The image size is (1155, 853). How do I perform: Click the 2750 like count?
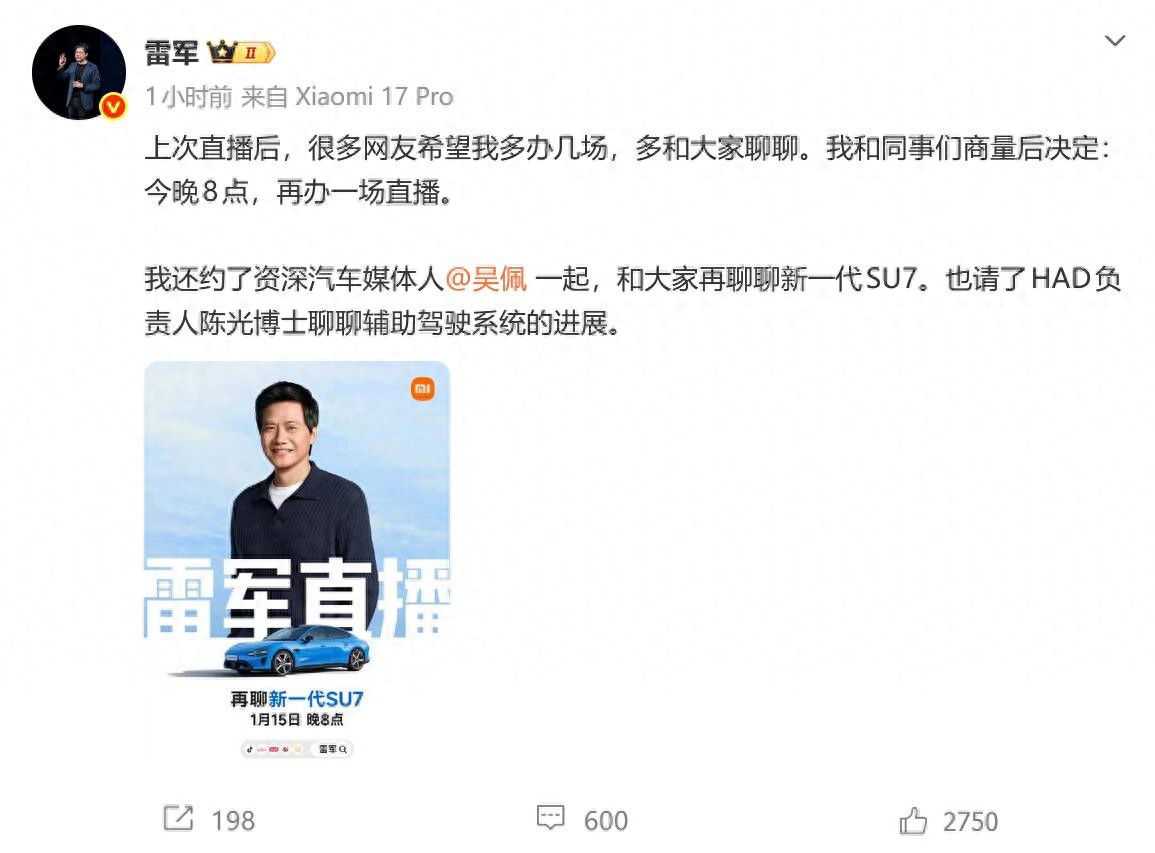[x=970, y=821]
